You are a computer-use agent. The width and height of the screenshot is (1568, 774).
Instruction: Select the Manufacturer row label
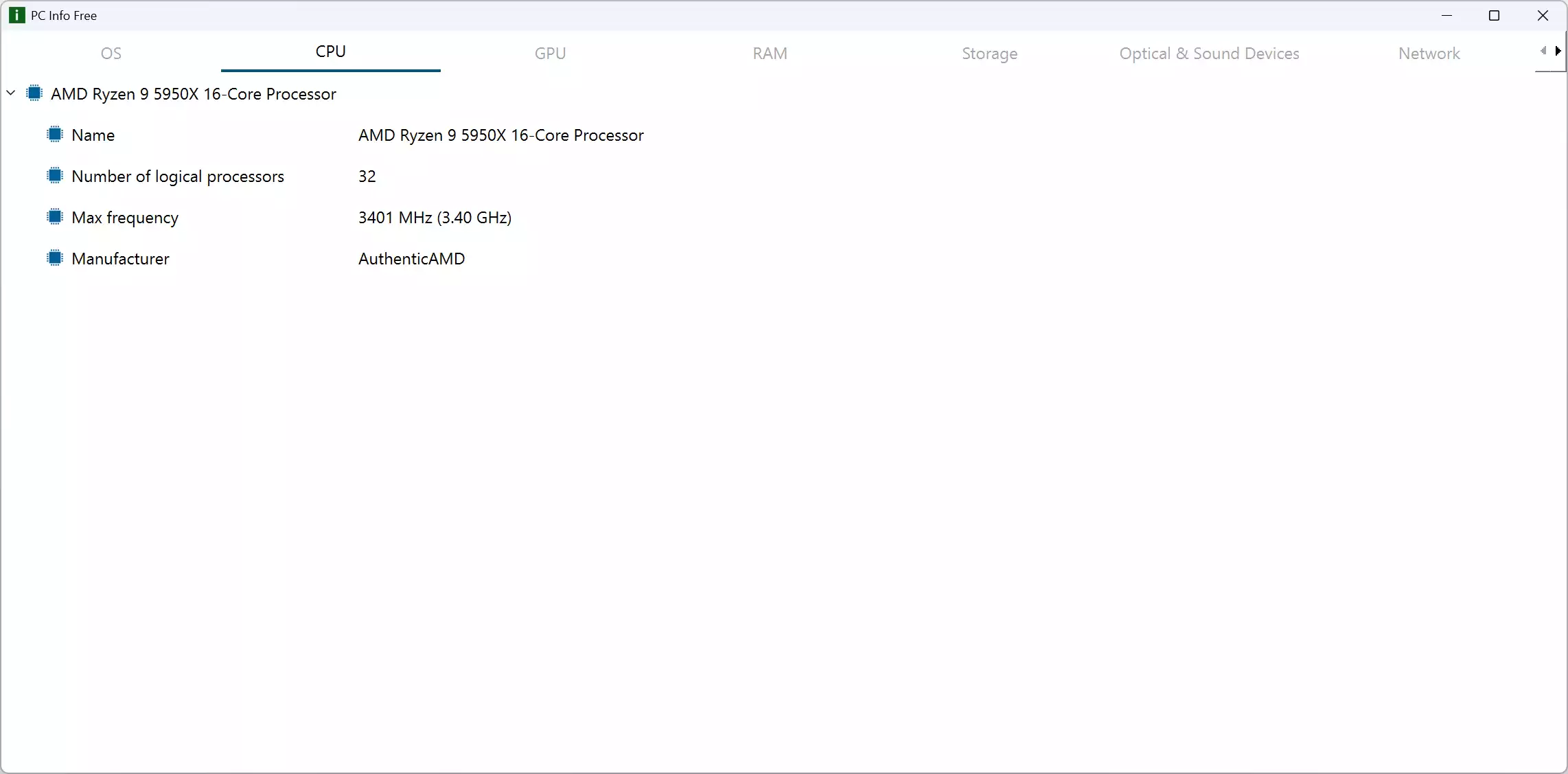click(x=120, y=259)
